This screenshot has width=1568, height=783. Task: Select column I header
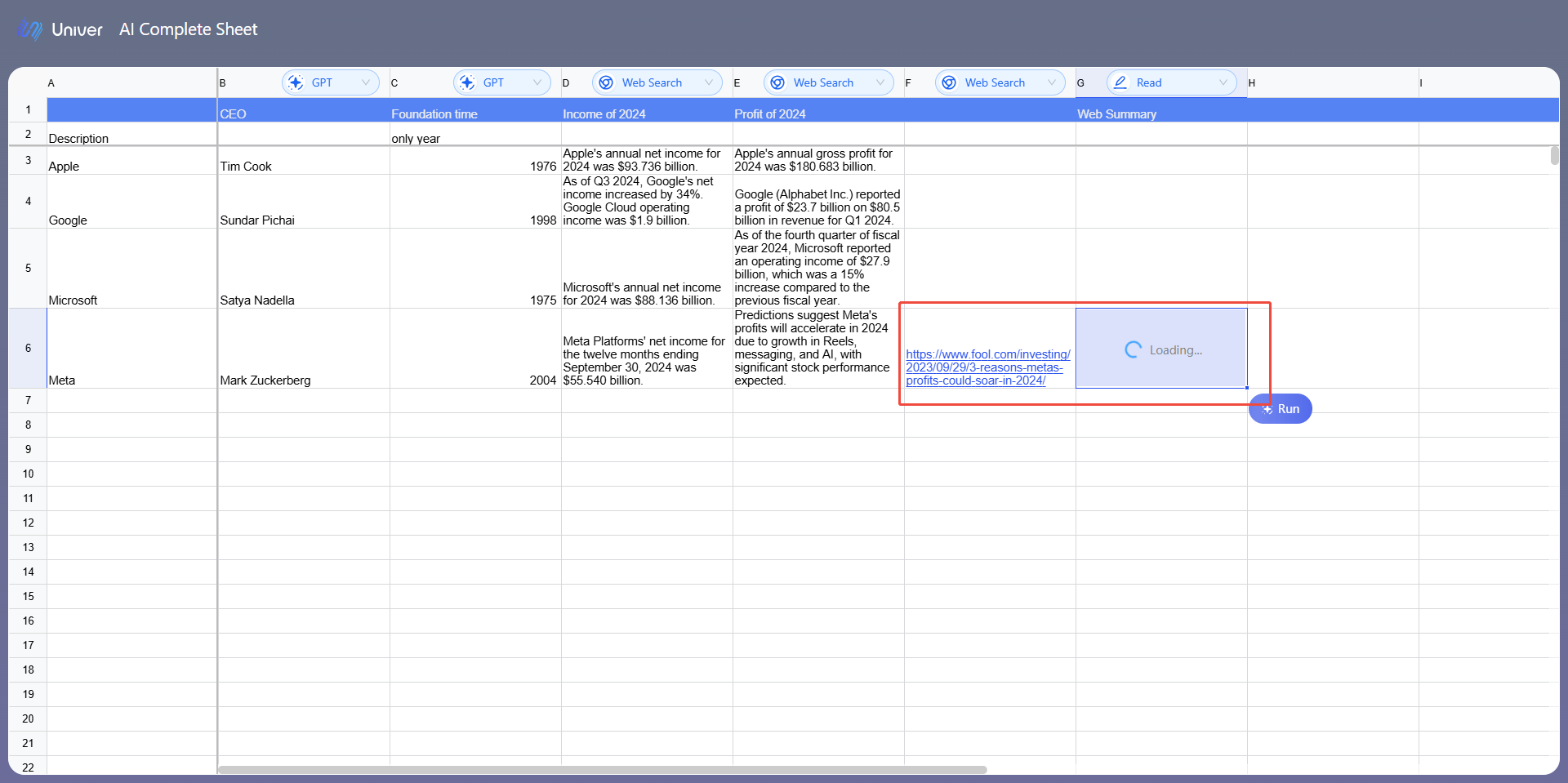1489,82
